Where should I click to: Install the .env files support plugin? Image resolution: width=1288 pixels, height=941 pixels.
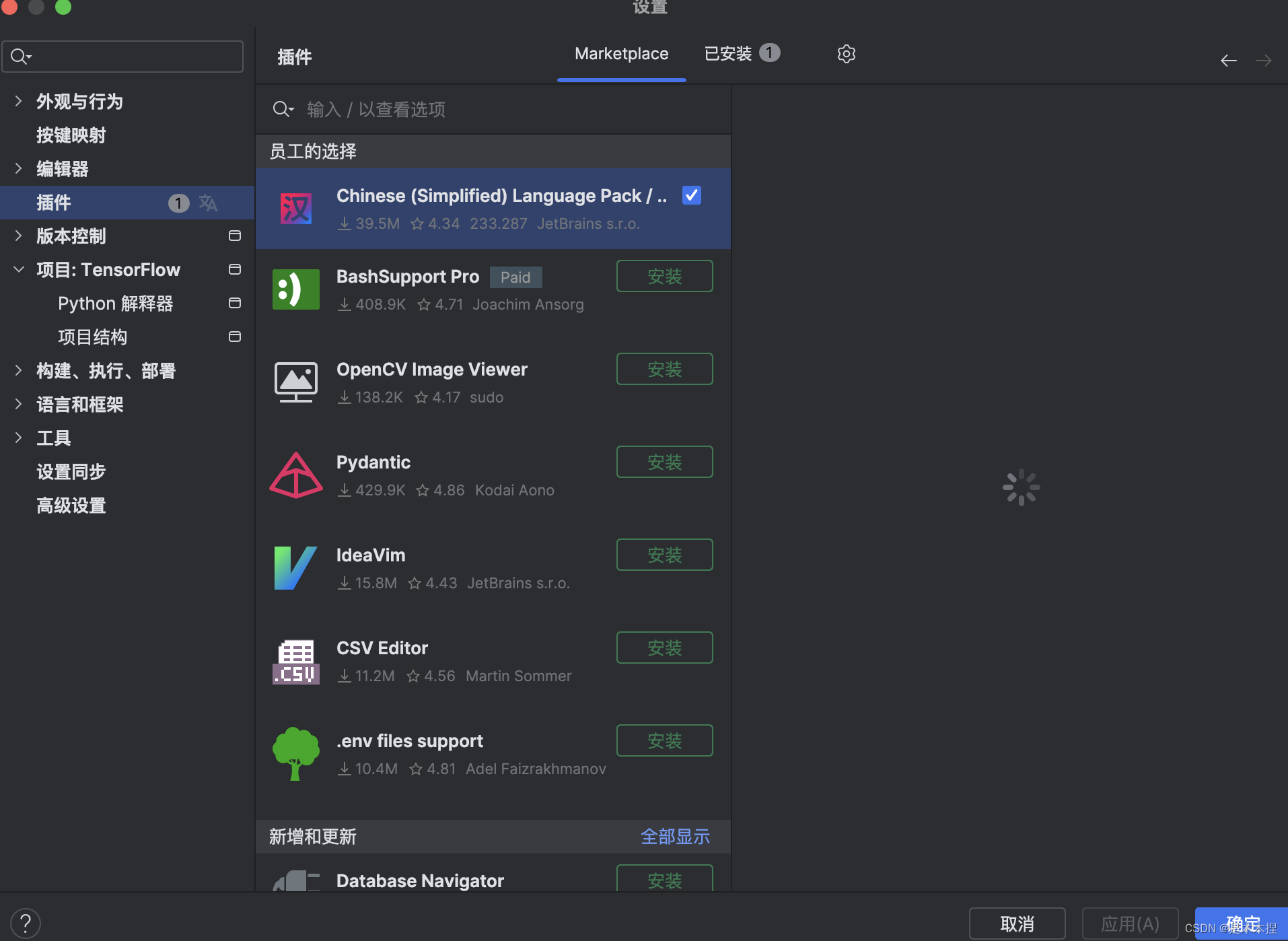click(x=664, y=740)
